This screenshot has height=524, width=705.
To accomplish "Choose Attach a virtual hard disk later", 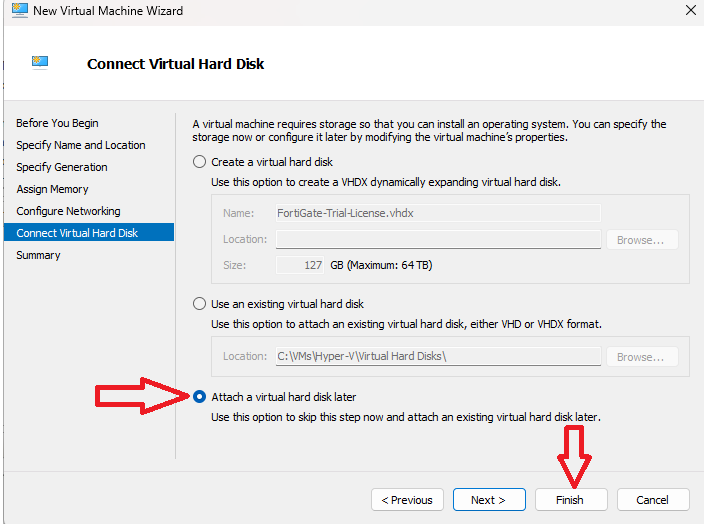I will [200, 397].
